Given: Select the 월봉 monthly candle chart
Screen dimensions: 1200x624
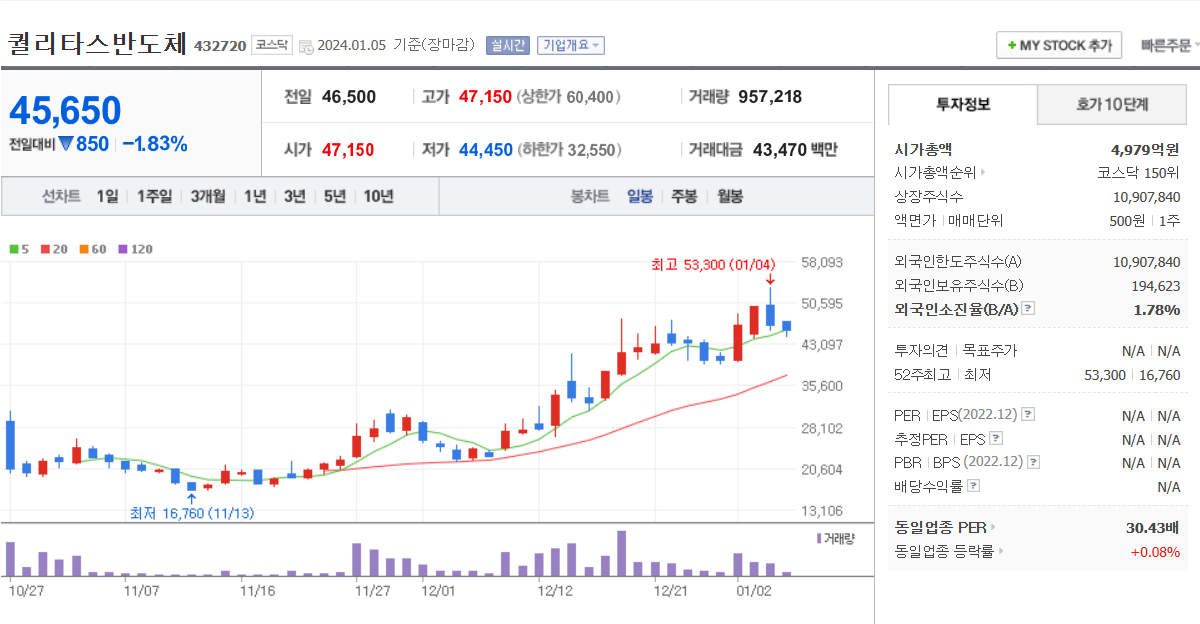Looking at the screenshot, I should click(730, 196).
